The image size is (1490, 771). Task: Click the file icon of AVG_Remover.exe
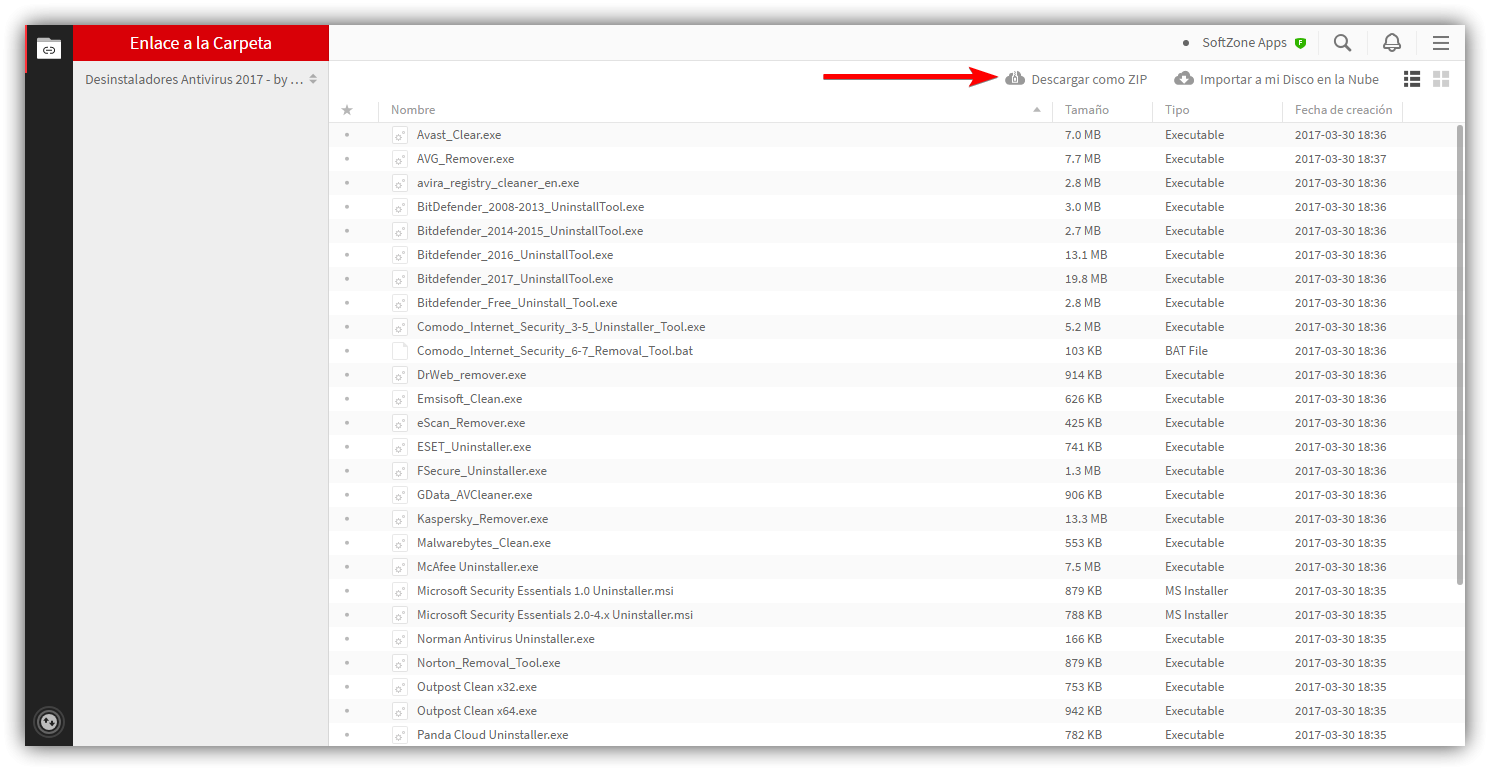(400, 159)
